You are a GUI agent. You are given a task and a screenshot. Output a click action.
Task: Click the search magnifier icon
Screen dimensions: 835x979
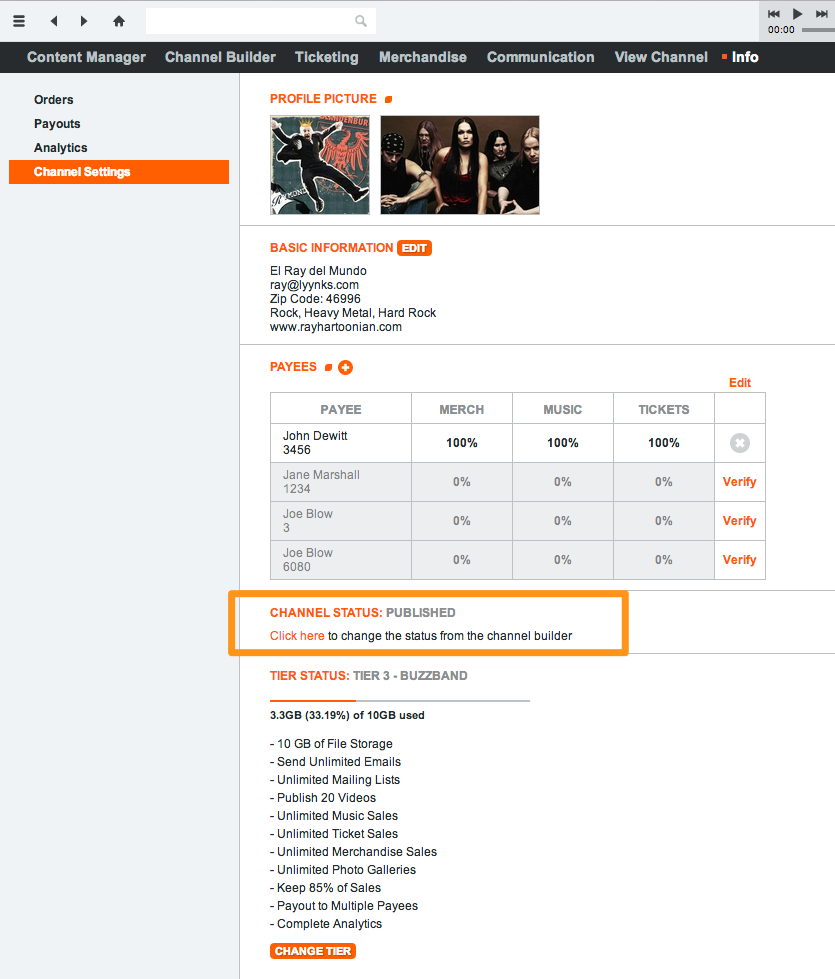click(x=361, y=21)
